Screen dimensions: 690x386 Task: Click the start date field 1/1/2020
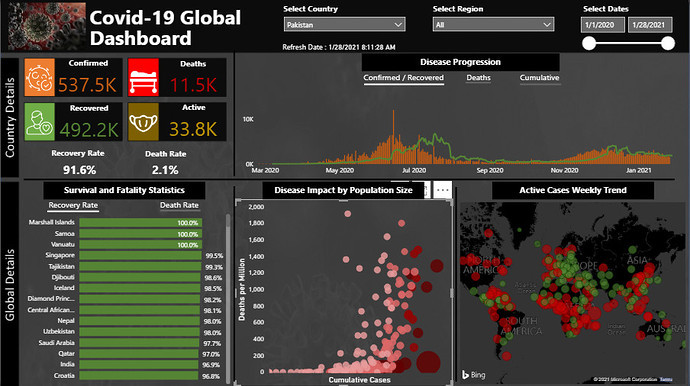[602, 25]
